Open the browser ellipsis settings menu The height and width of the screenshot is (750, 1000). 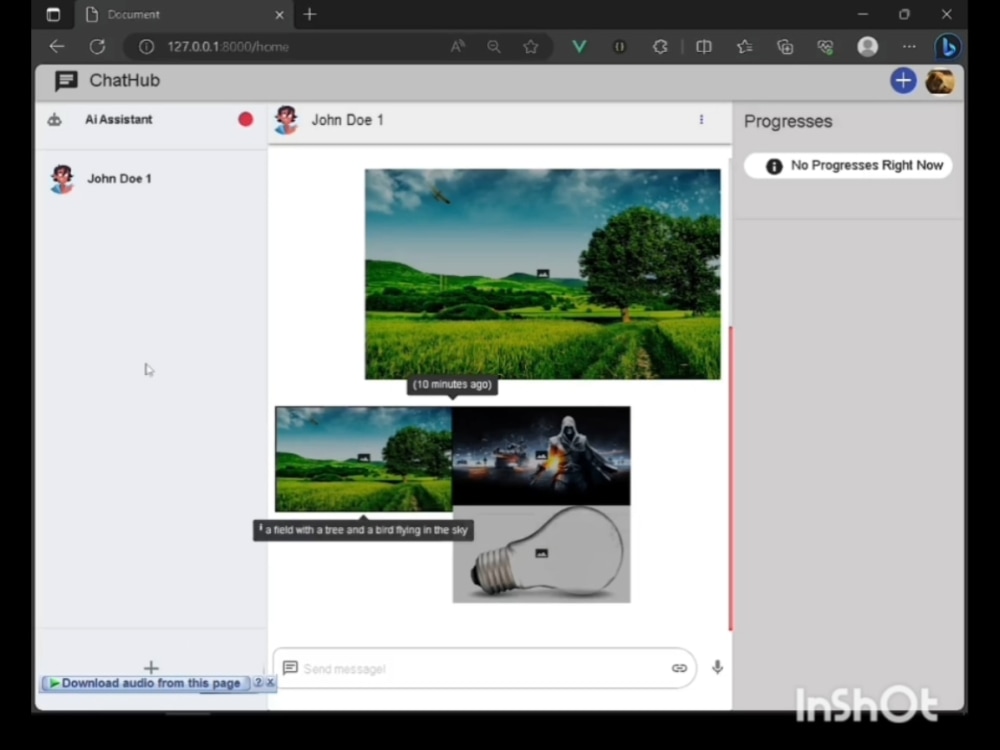pos(909,46)
